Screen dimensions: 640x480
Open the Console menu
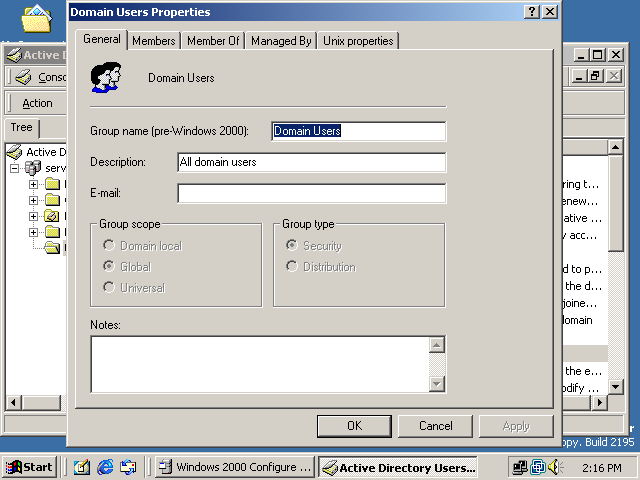[x=52, y=77]
